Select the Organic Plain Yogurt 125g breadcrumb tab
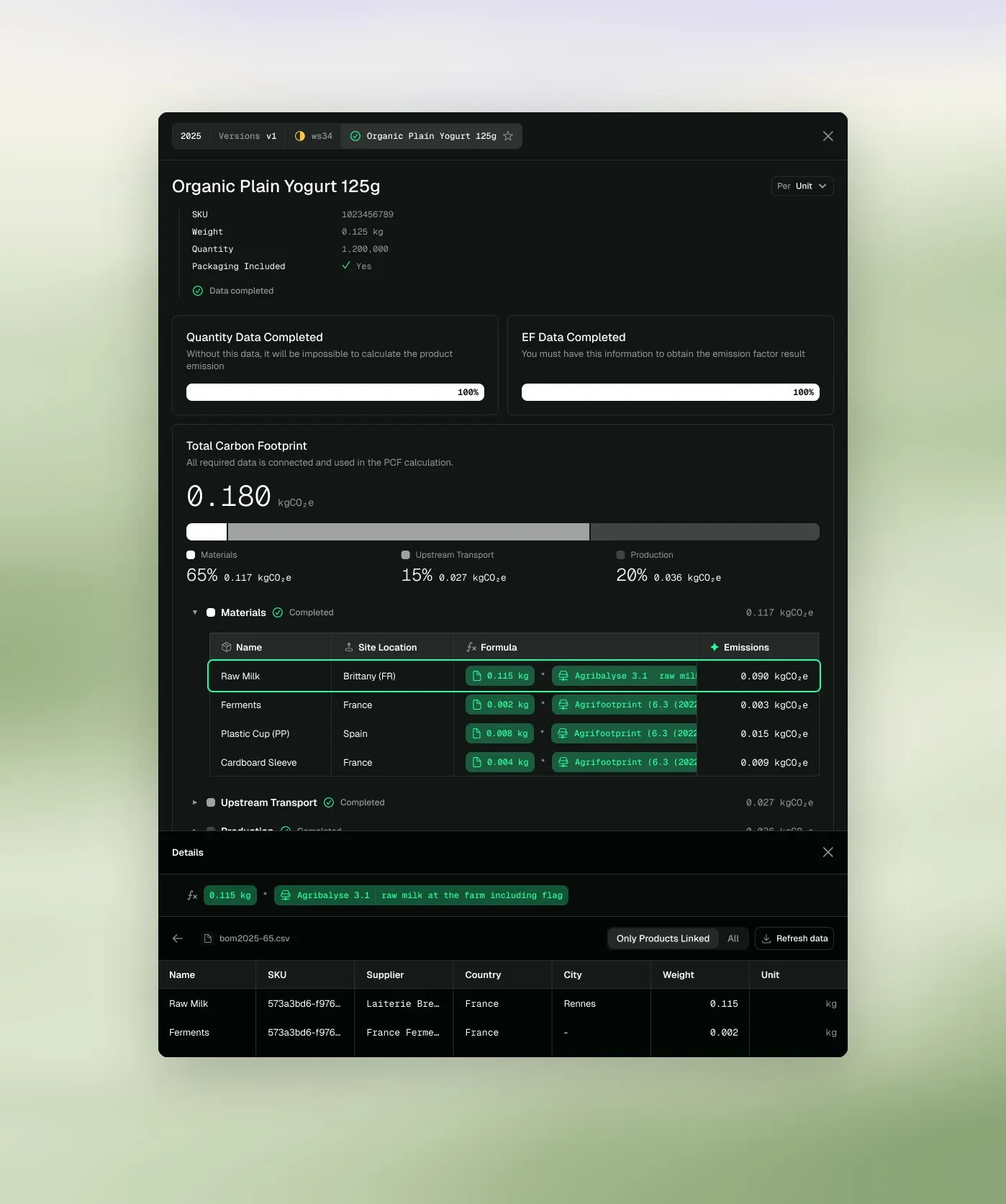The height and width of the screenshot is (1204, 1006). pyautogui.click(x=431, y=136)
